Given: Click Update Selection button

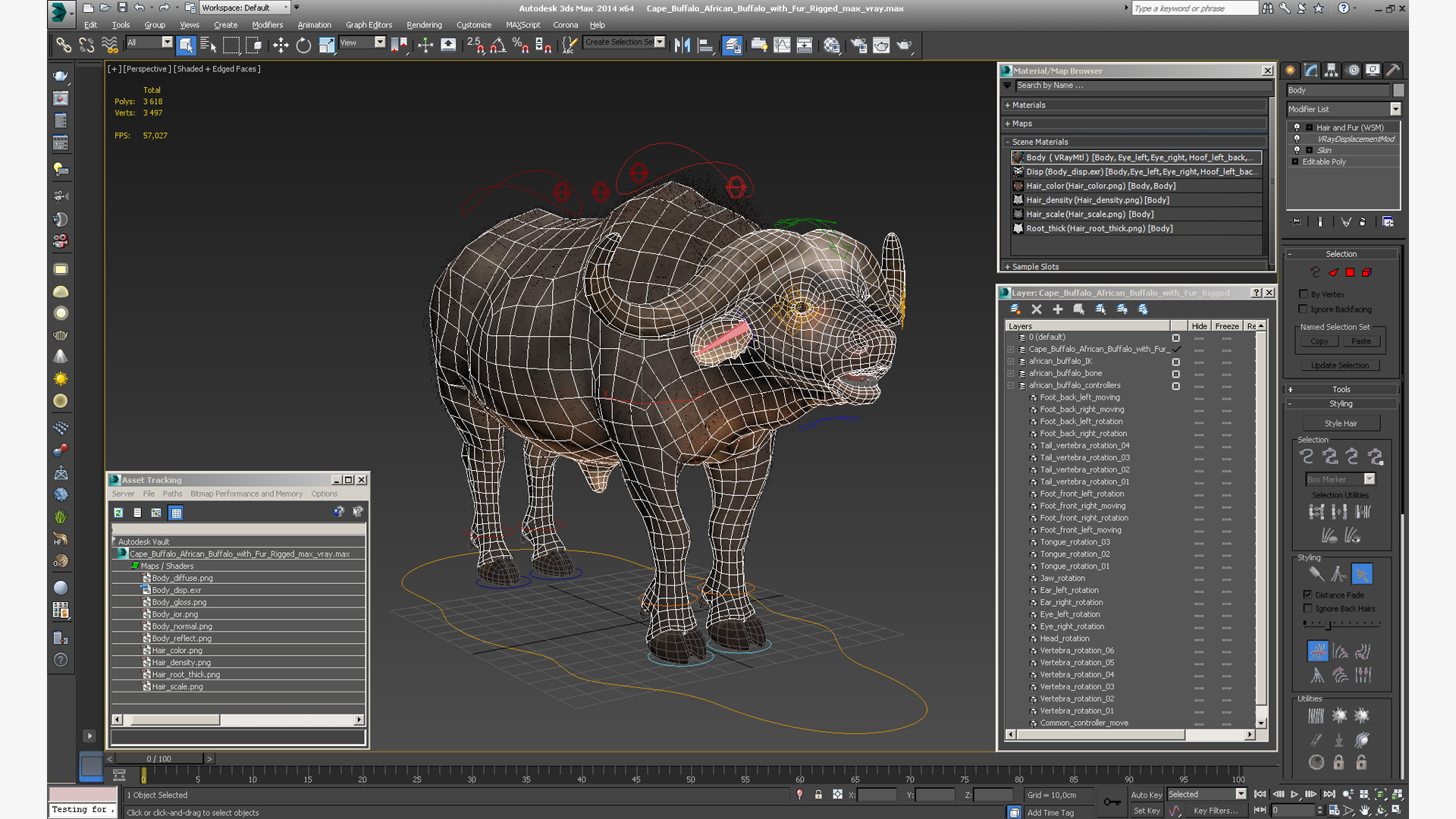Looking at the screenshot, I should click(x=1340, y=366).
